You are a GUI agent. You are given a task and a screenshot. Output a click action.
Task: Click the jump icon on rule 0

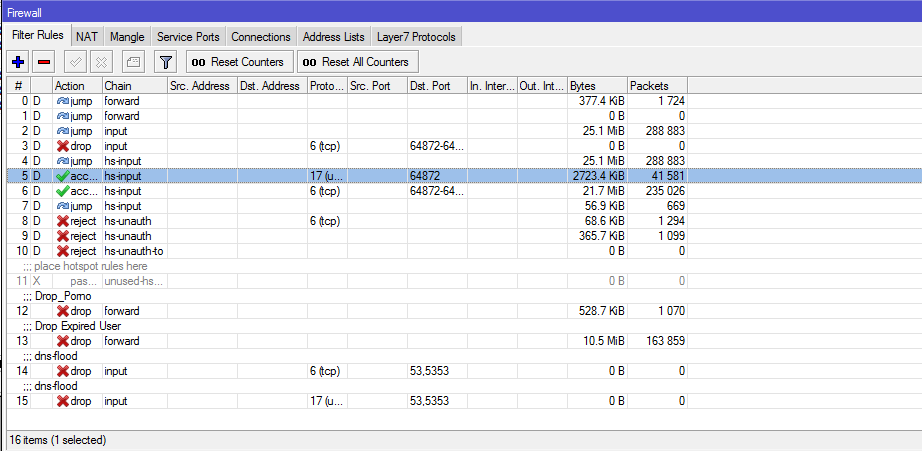pos(62,101)
